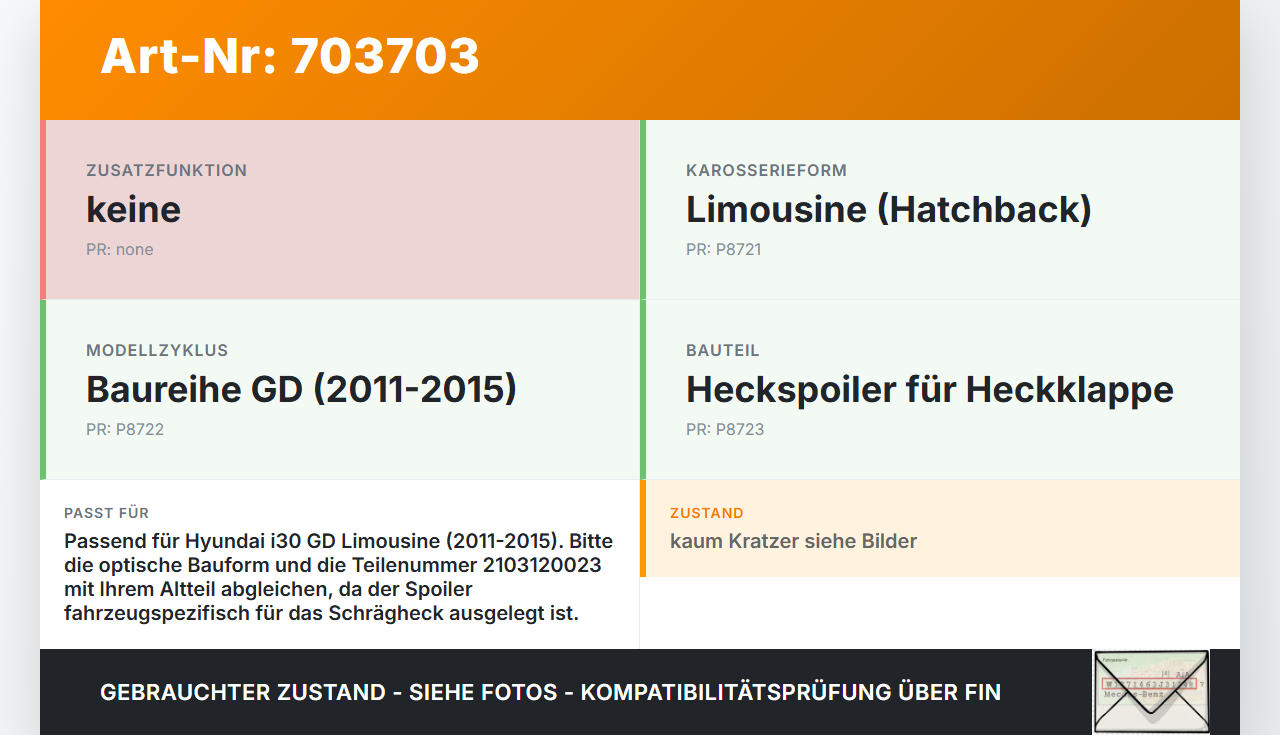Click 'PR: none' under keine
1280x736 pixels.
pos(120,250)
